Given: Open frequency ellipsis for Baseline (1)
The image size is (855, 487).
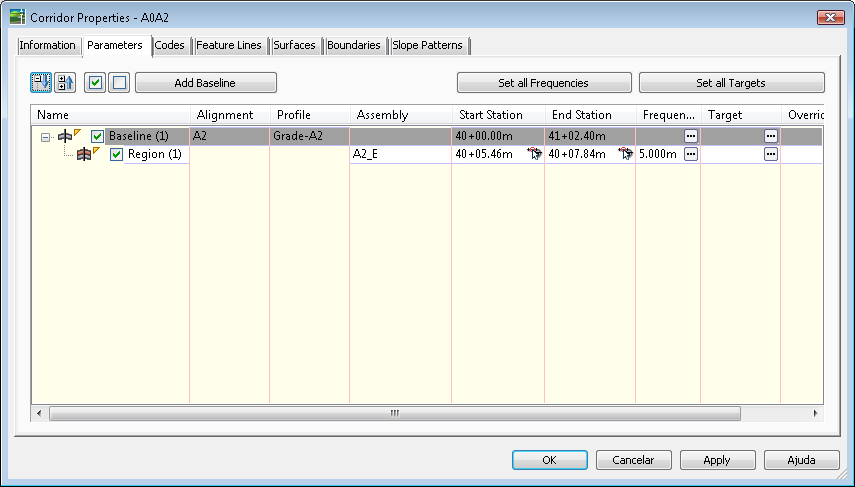Looking at the screenshot, I should point(691,136).
